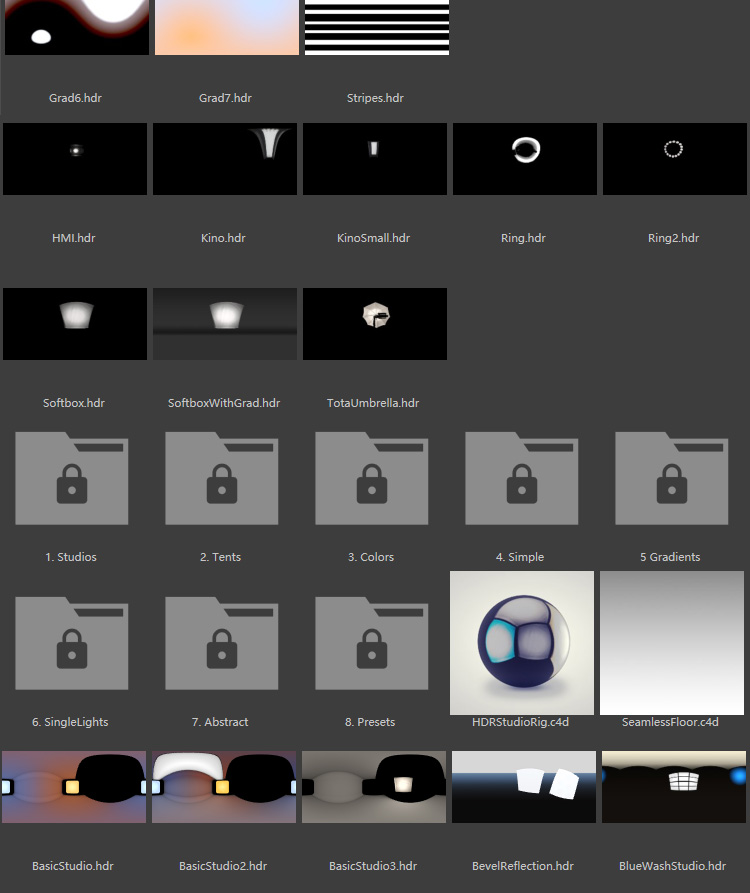Click the 1. Studios folder label
This screenshot has height=893, width=750.
71,557
